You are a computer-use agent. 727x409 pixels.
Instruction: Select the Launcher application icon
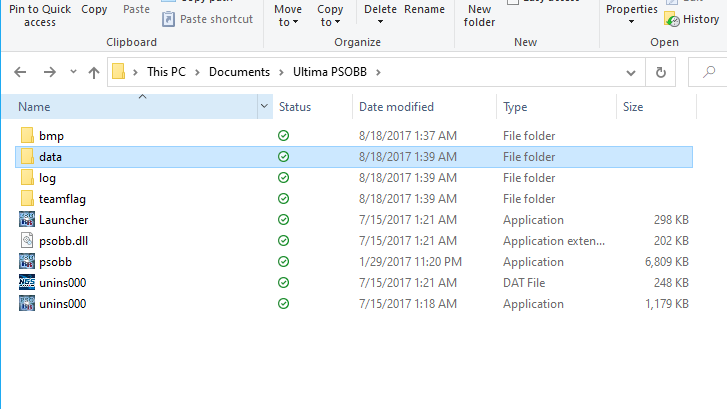coord(27,220)
